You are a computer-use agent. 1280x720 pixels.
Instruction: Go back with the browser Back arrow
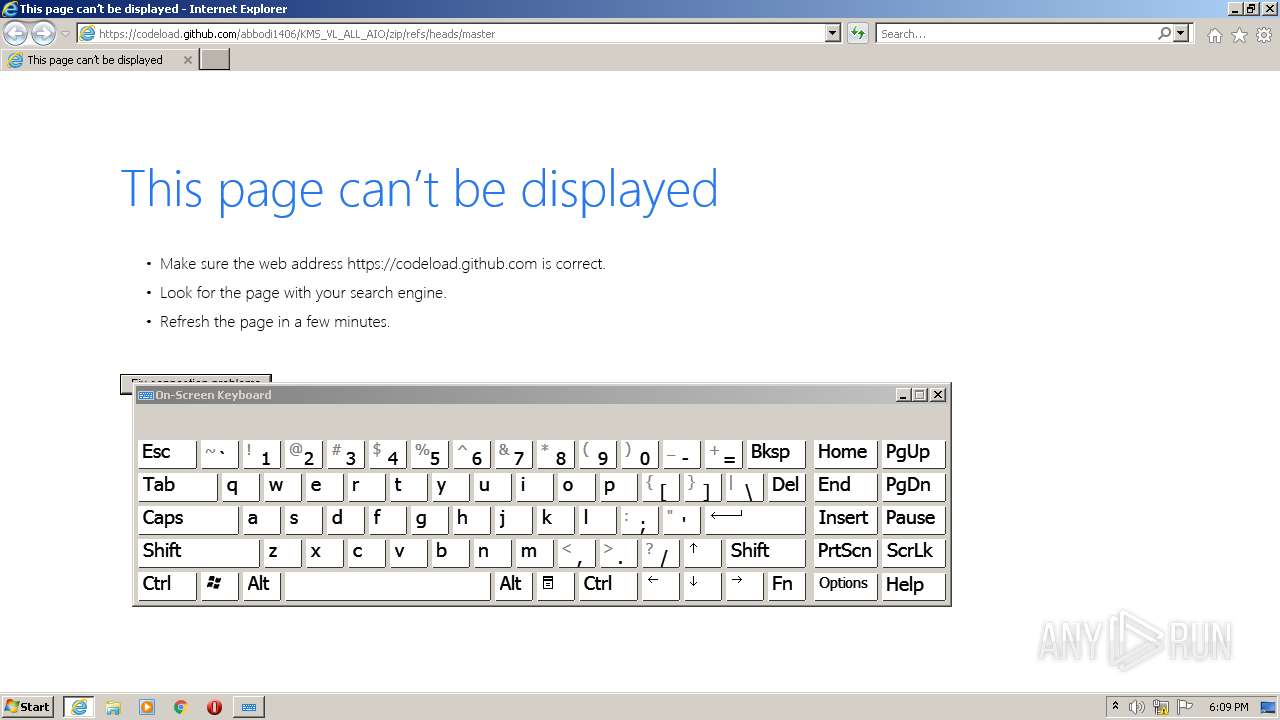pos(16,33)
